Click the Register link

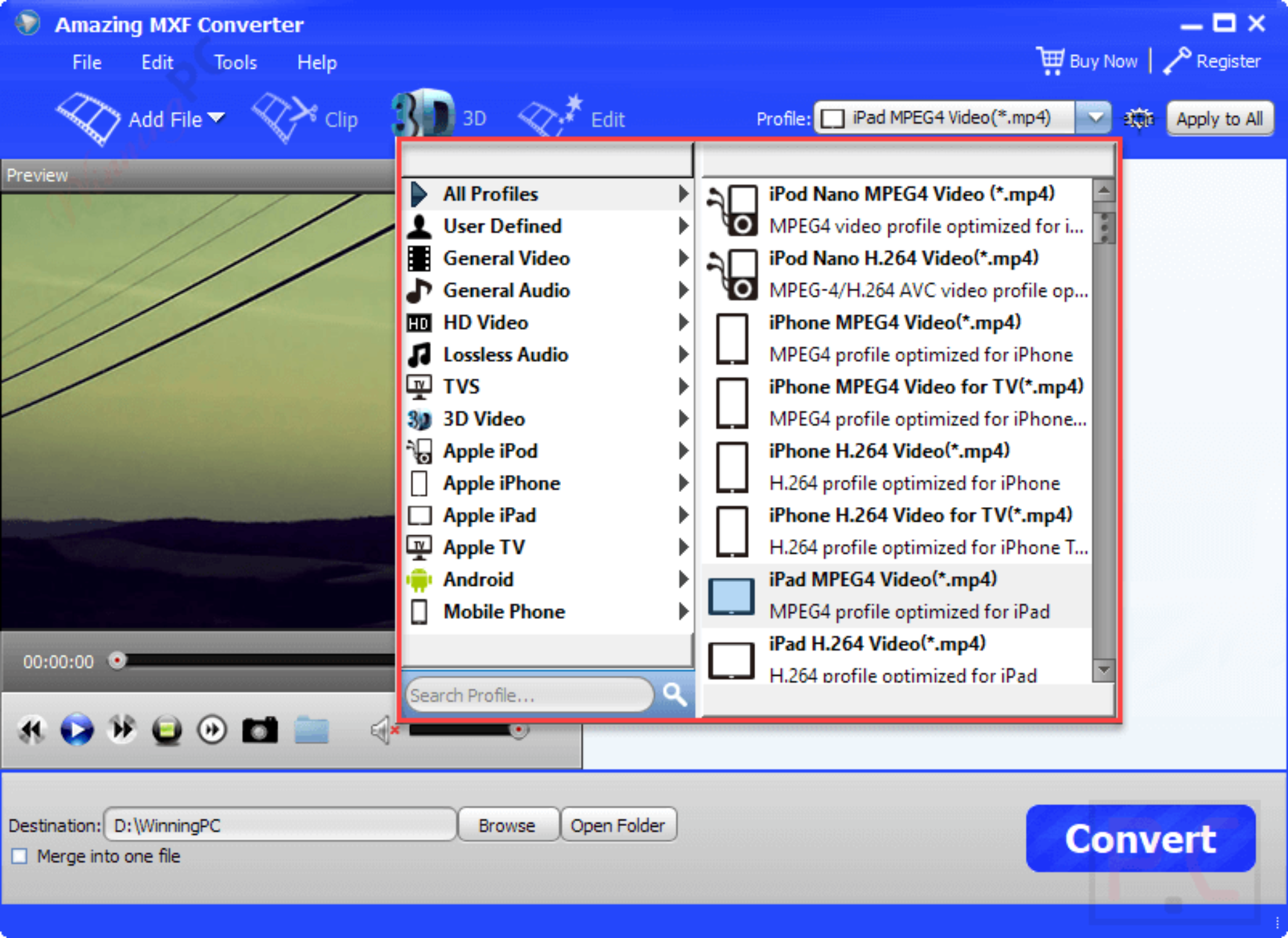coord(1228,61)
